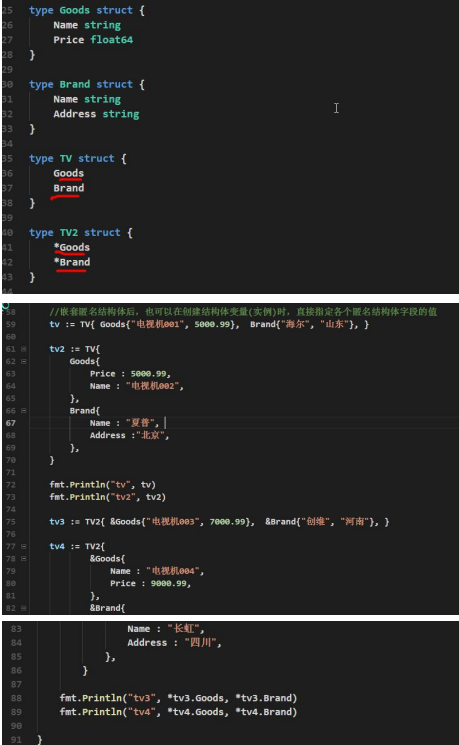The height and width of the screenshot is (745, 459).
Task: Collapse the Brand{ block fold at line 66
Action: (x=23, y=411)
